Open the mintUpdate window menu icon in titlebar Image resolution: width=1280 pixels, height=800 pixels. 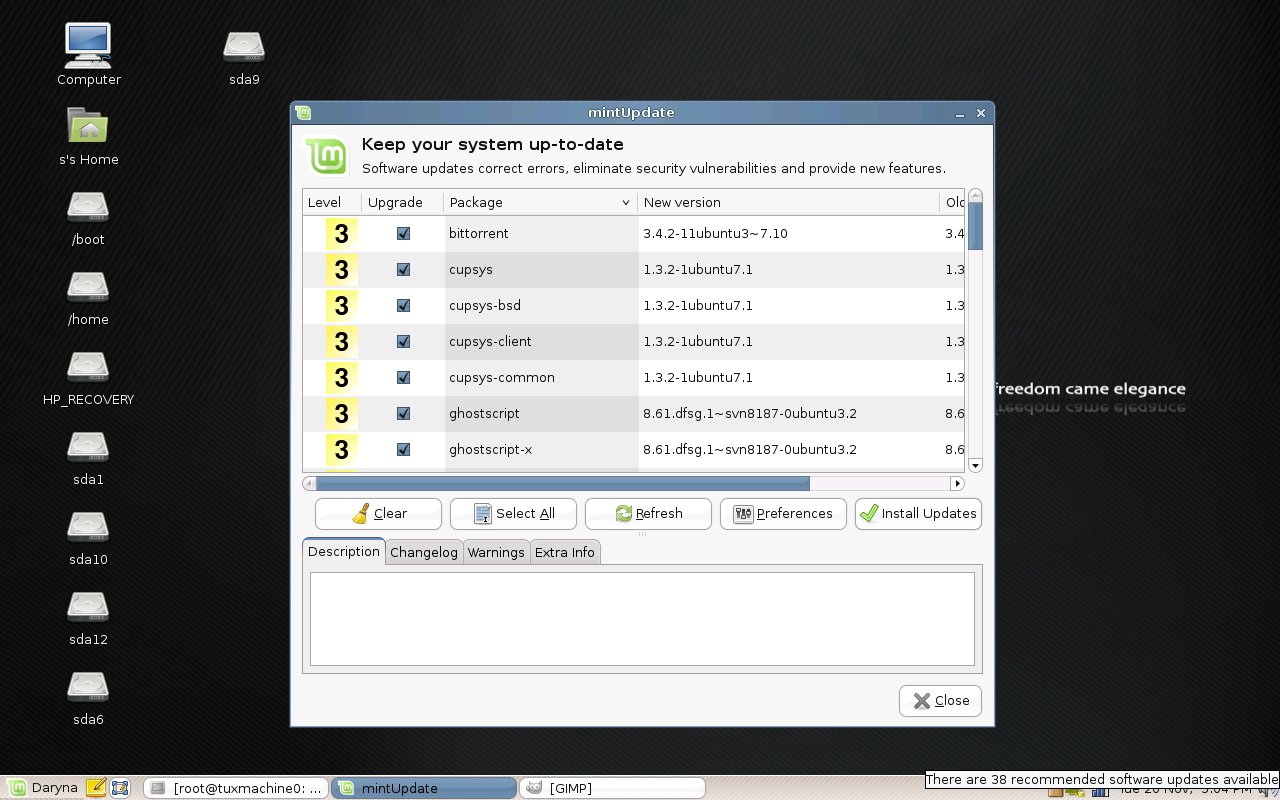pyautogui.click(x=304, y=113)
